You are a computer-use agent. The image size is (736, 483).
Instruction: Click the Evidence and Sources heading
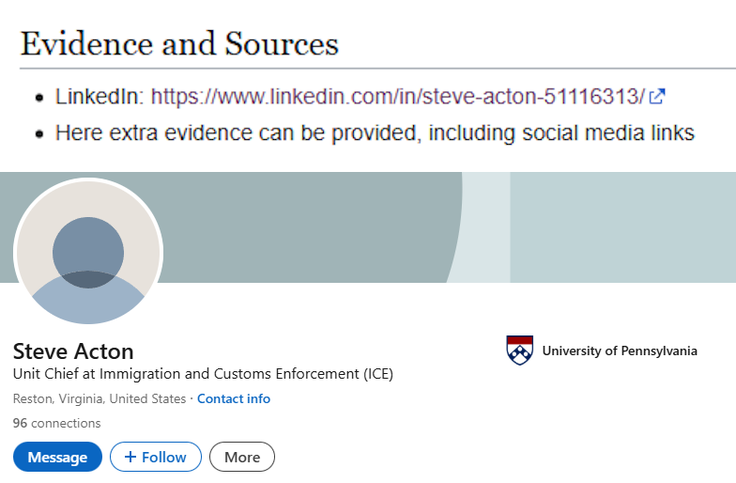[x=180, y=44]
